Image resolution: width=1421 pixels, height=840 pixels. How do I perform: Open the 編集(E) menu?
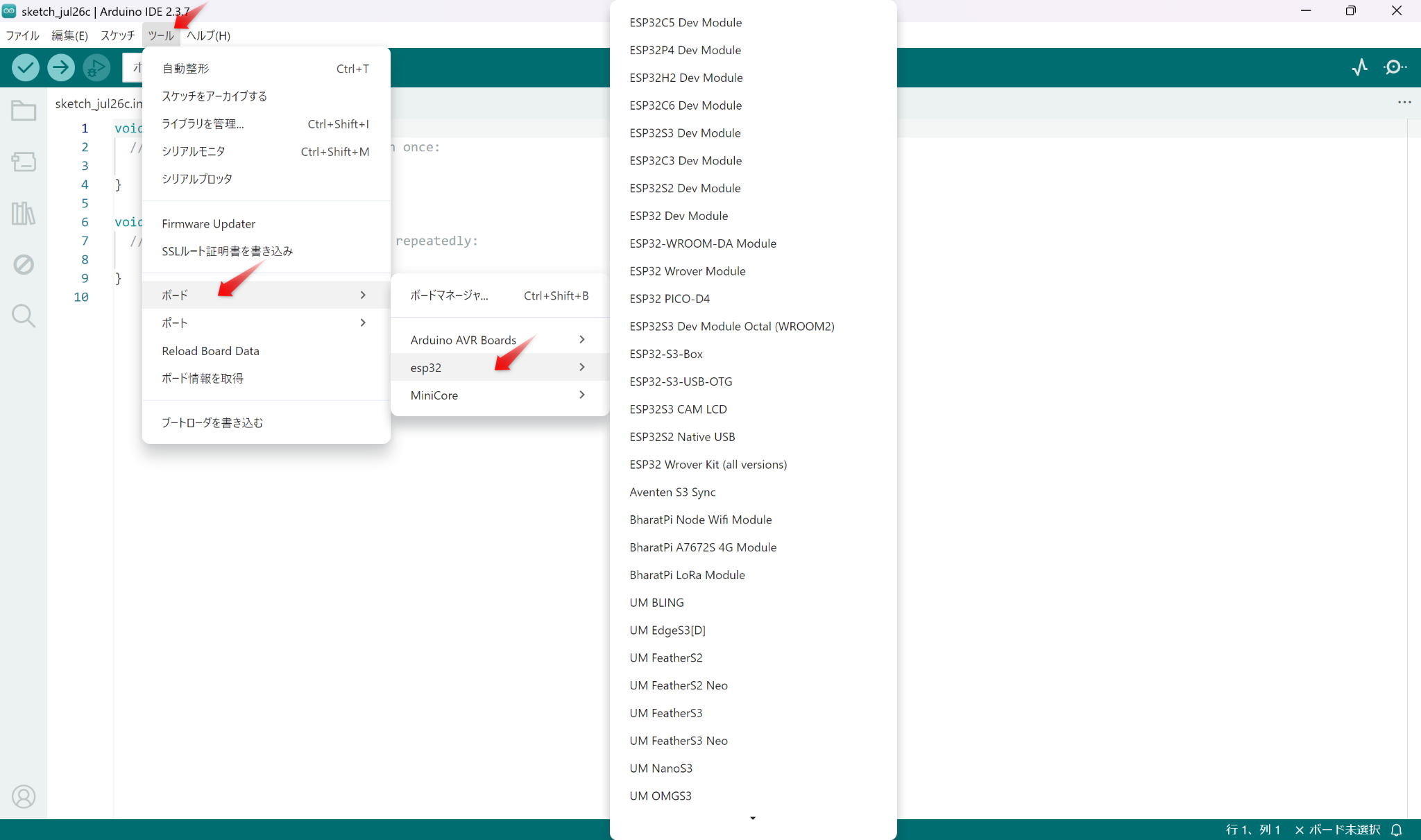[x=69, y=35]
